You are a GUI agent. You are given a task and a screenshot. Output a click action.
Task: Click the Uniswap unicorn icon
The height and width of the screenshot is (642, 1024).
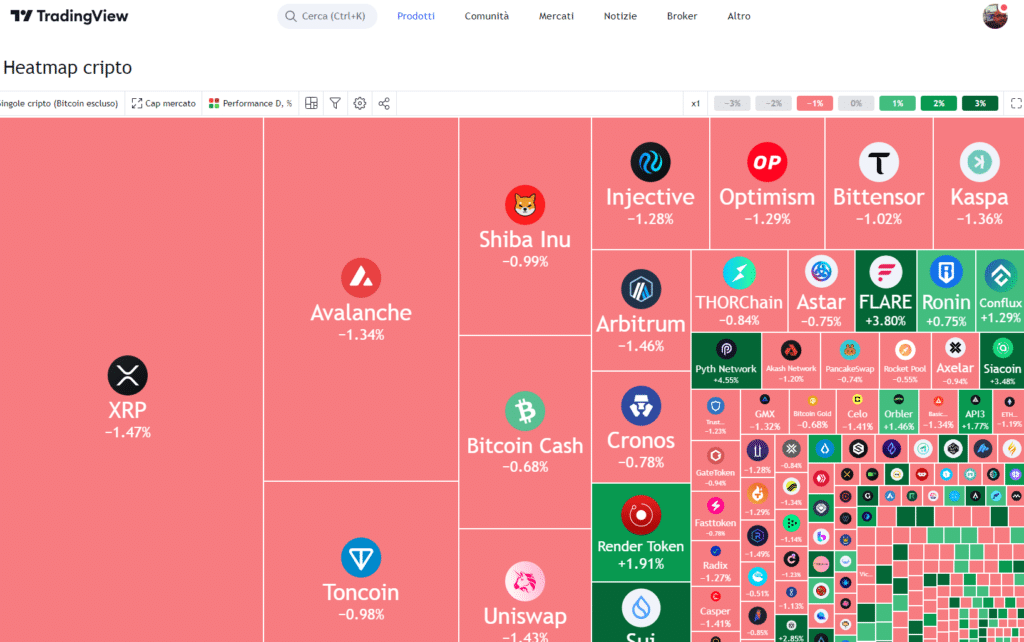[525, 581]
